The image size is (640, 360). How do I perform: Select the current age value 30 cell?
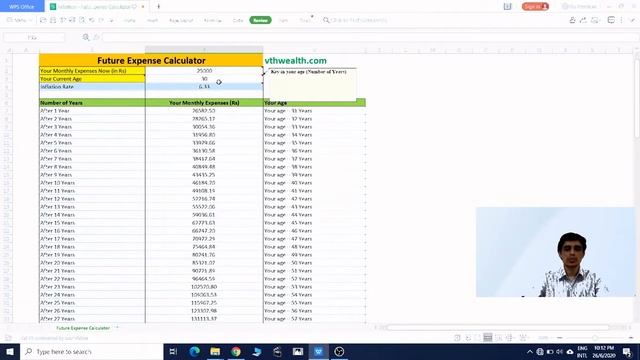click(204, 79)
